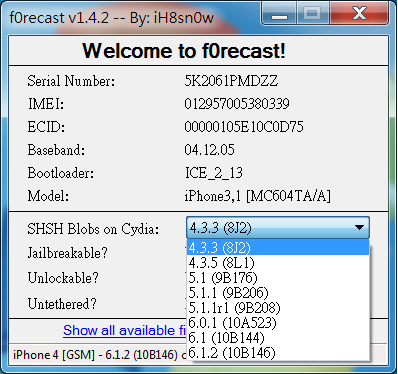Close the f0recast window

coord(359,14)
